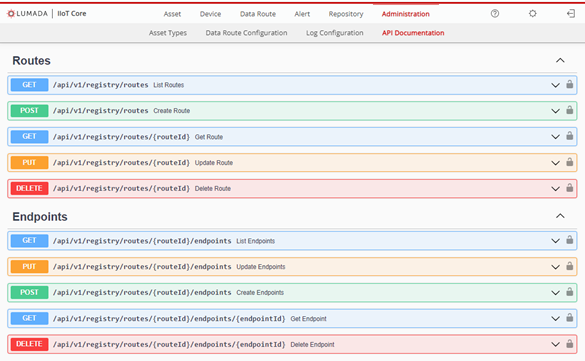
Task: Open the Data Route menu
Action: point(258,14)
